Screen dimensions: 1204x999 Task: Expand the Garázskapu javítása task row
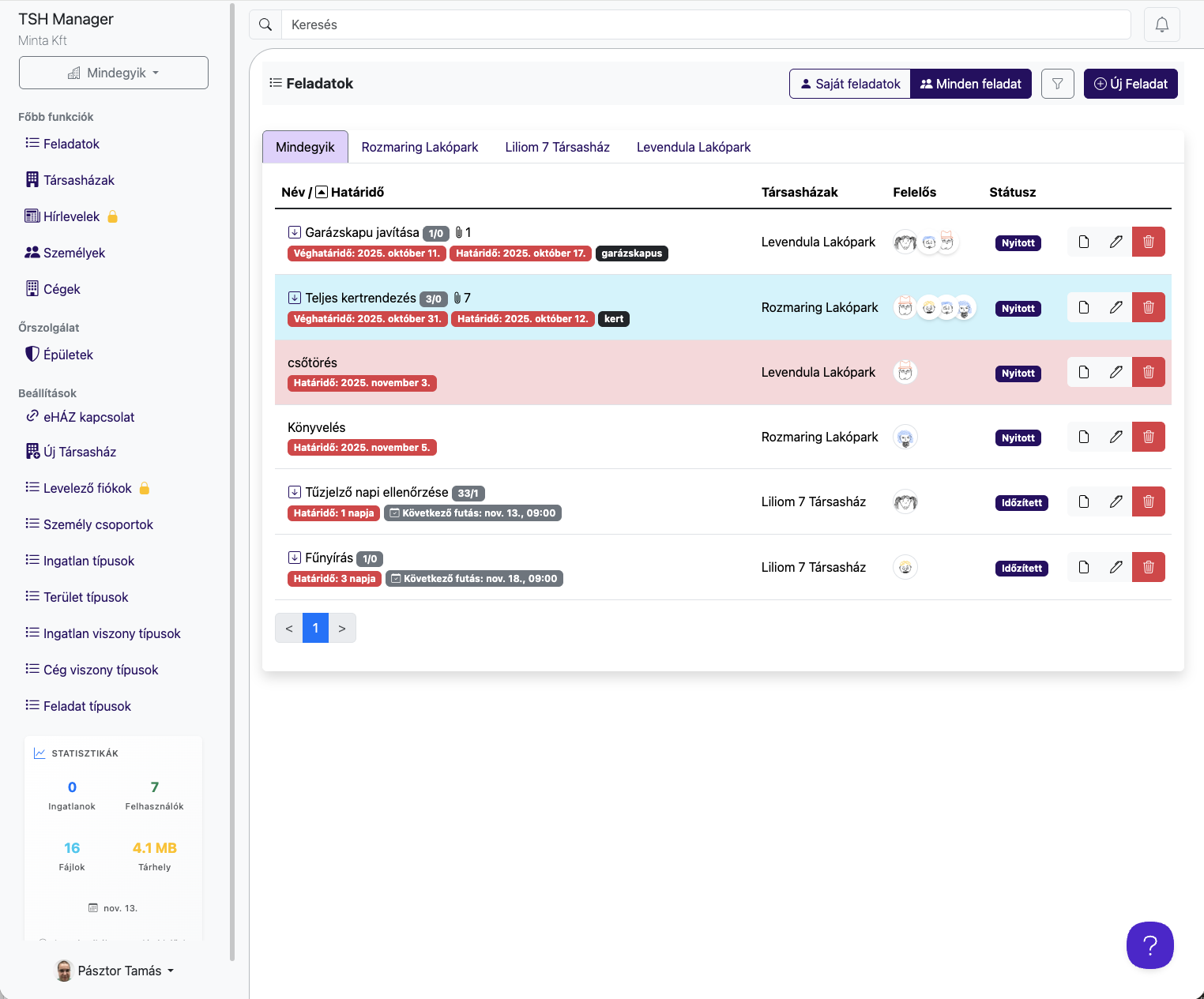(294, 232)
